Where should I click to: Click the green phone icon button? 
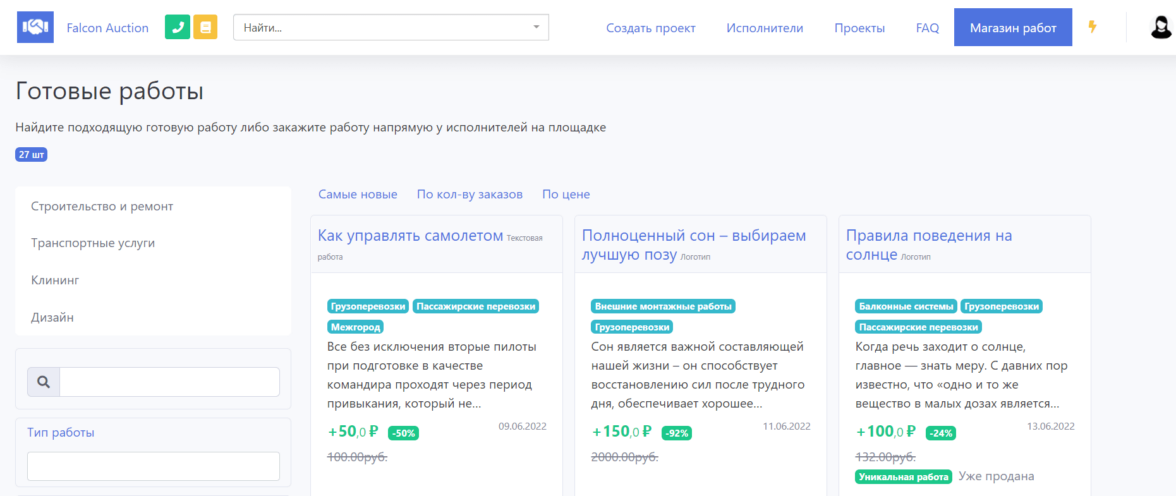pos(177,27)
